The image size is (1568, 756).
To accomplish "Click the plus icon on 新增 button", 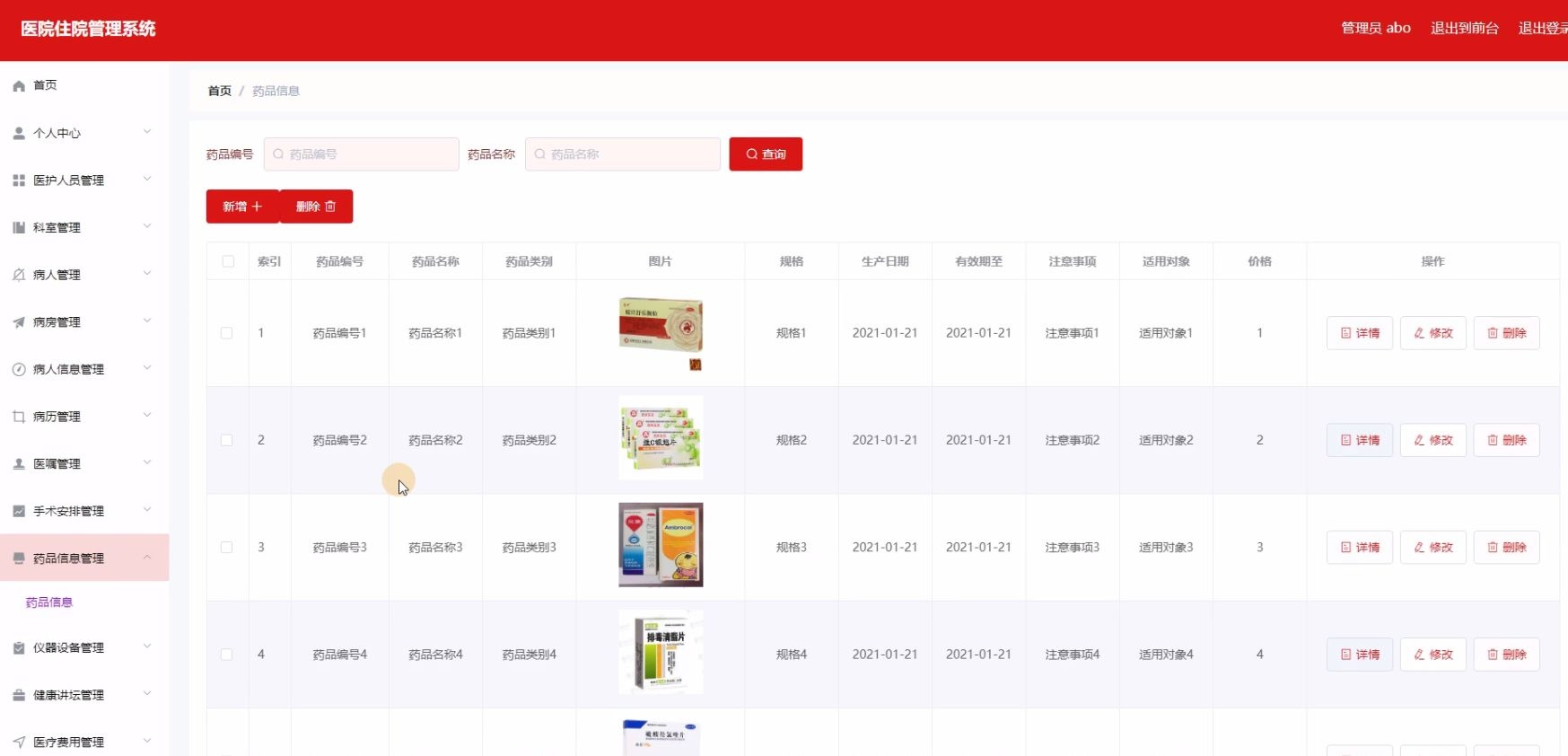I will (257, 207).
